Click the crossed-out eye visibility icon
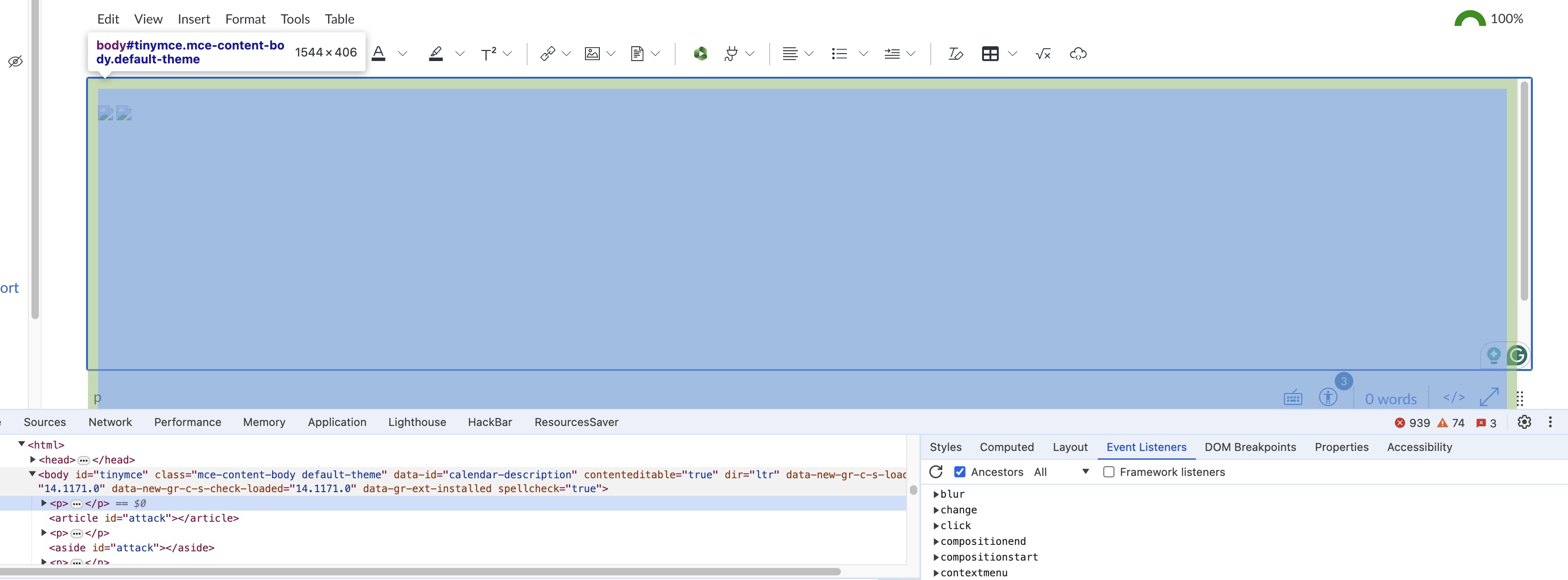Viewport: 1568px width, 580px height. pos(15,62)
